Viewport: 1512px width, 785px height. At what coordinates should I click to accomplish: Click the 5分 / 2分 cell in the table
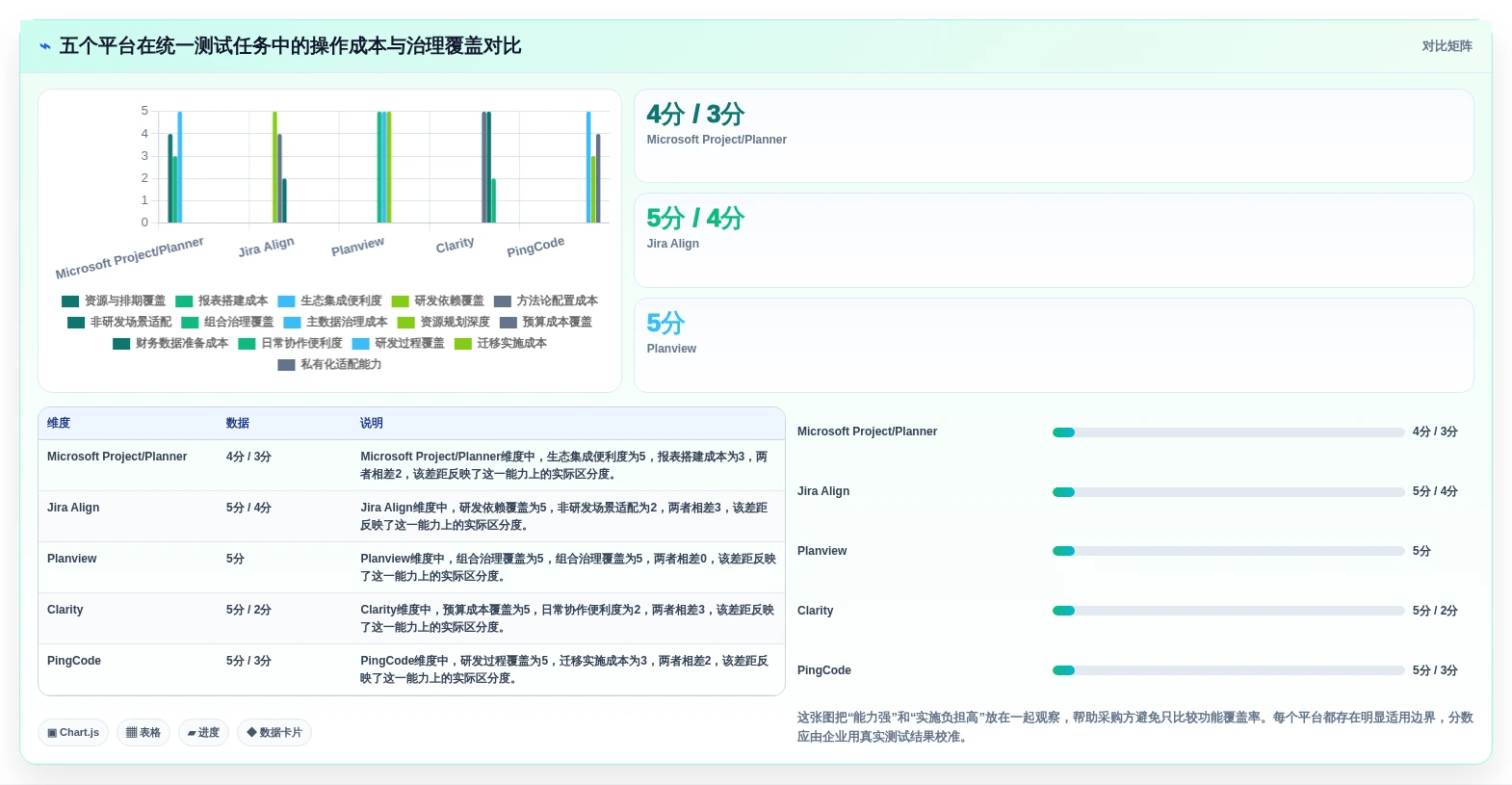248,610
